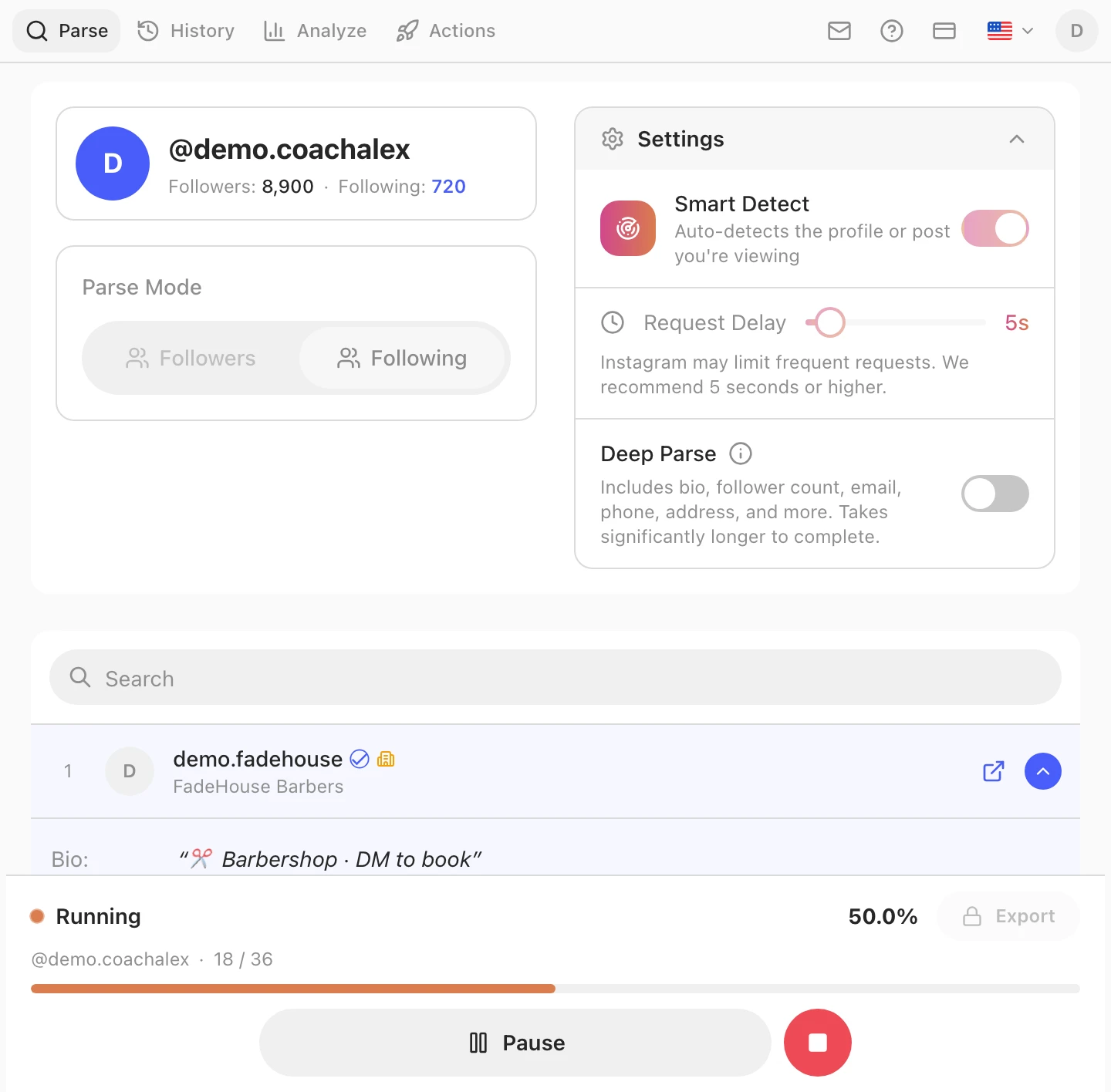The width and height of the screenshot is (1111, 1092).
Task: Open the Analyze tab
Action: [x=315, y=31]
